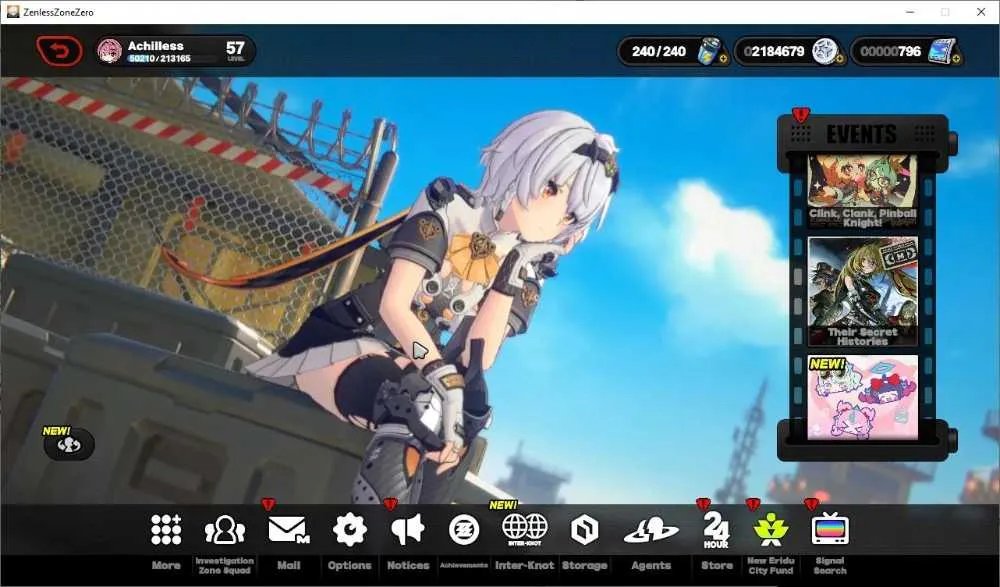Click the level 57 indicator
This screenshot has width=1000, height=587.
[x=235, y=50]
